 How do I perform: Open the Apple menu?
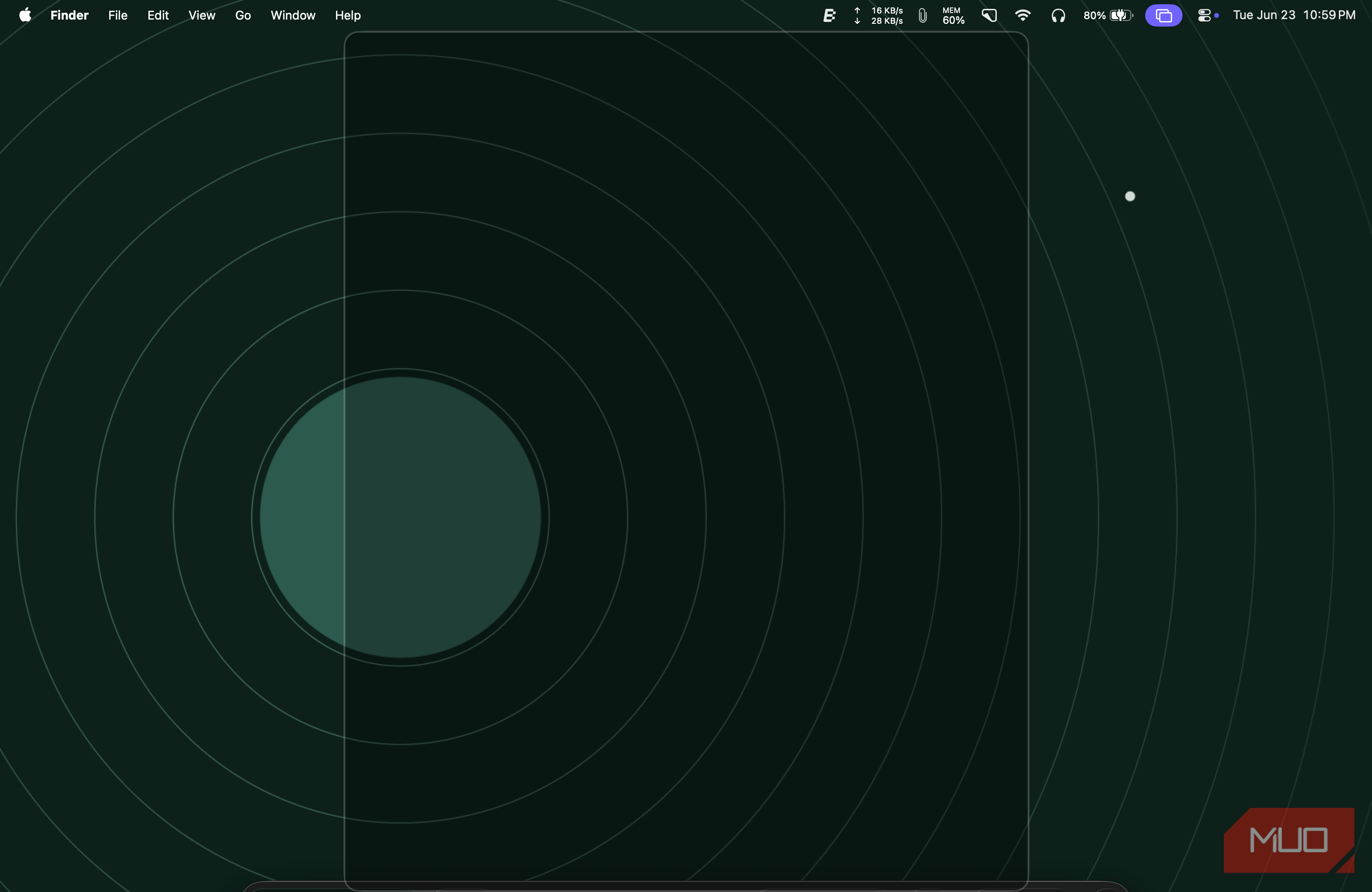(x=25, y=15)
